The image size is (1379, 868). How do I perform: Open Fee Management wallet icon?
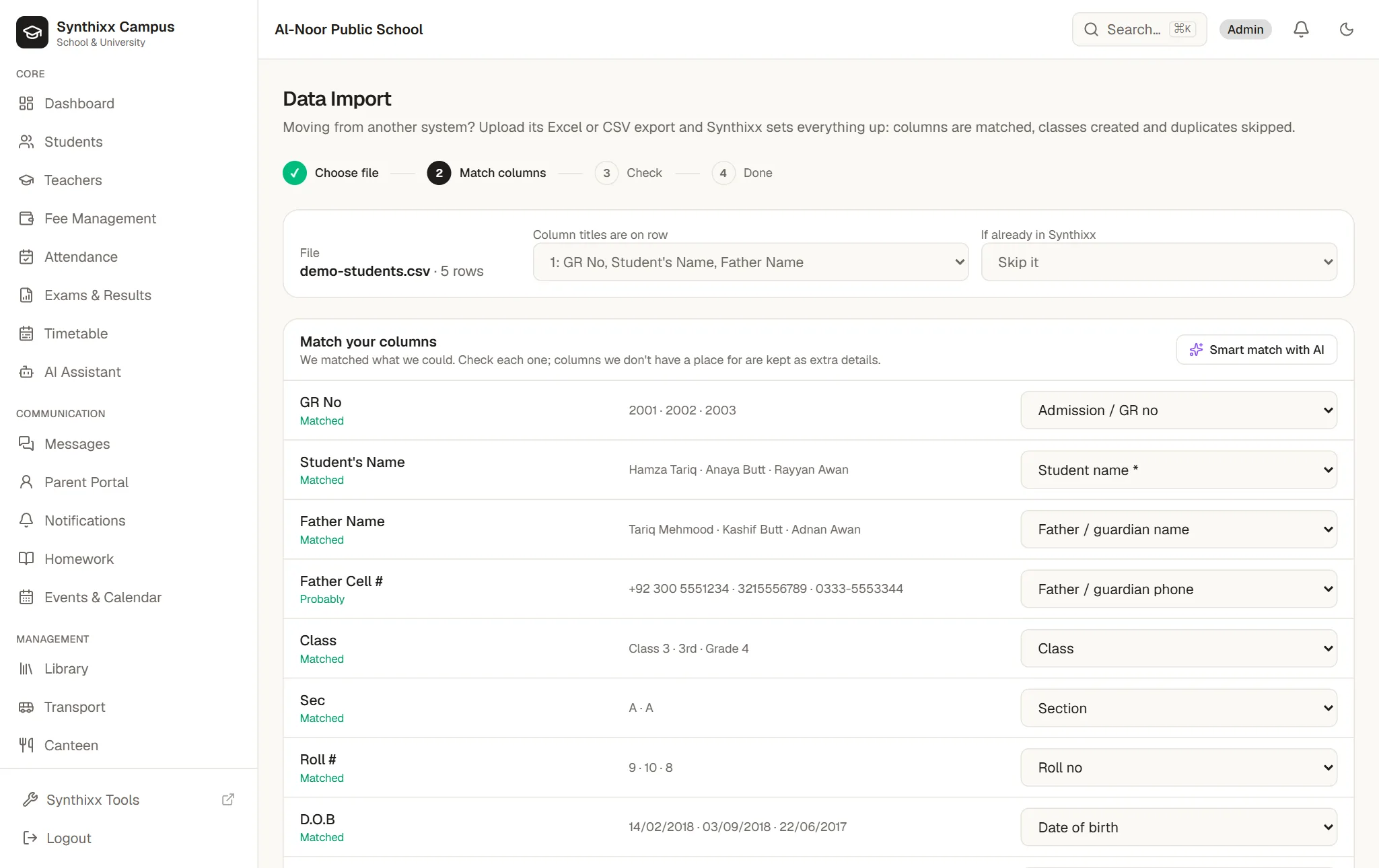26,219
